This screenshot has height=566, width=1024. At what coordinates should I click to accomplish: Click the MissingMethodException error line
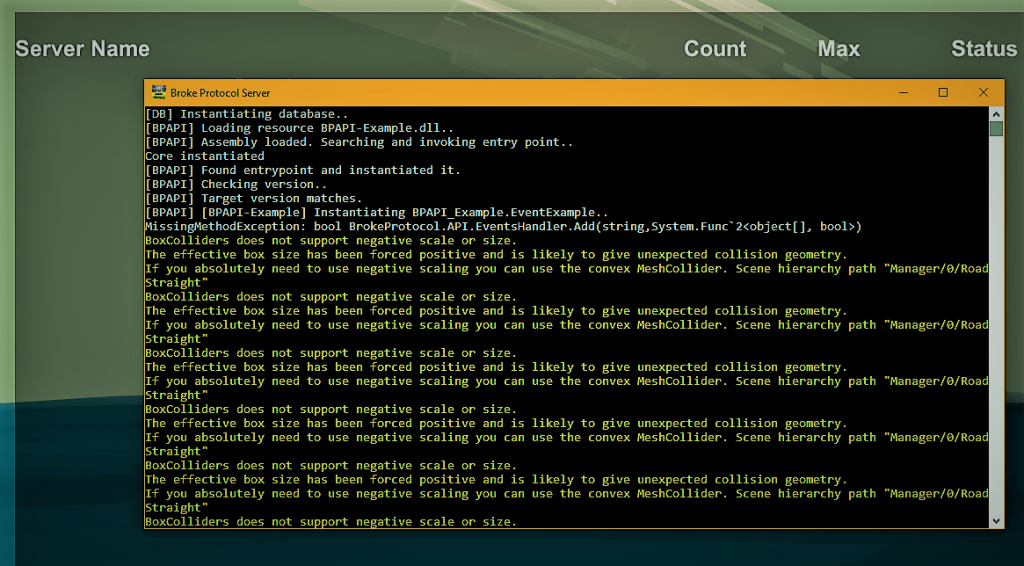click(504, 227)
